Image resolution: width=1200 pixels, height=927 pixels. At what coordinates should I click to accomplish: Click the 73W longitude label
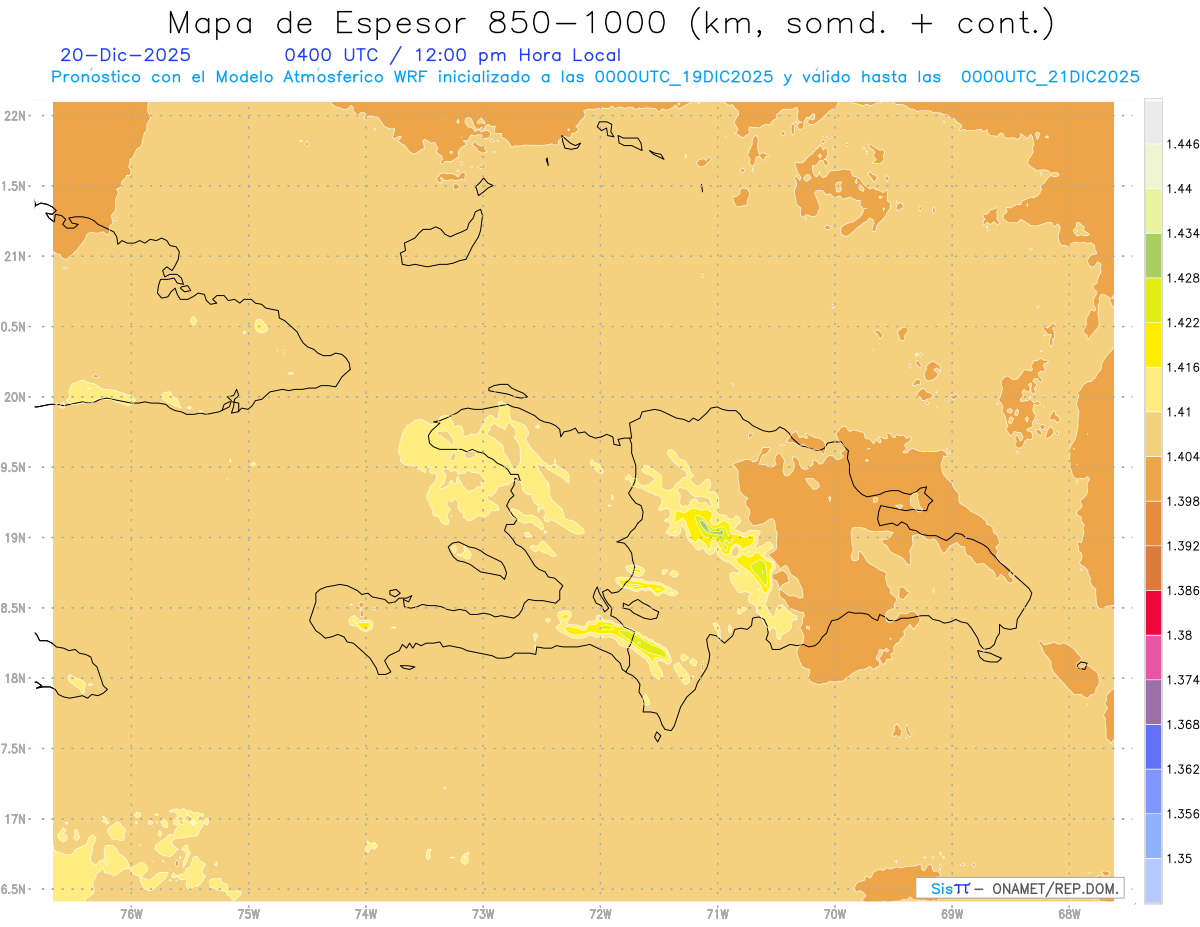483,913
